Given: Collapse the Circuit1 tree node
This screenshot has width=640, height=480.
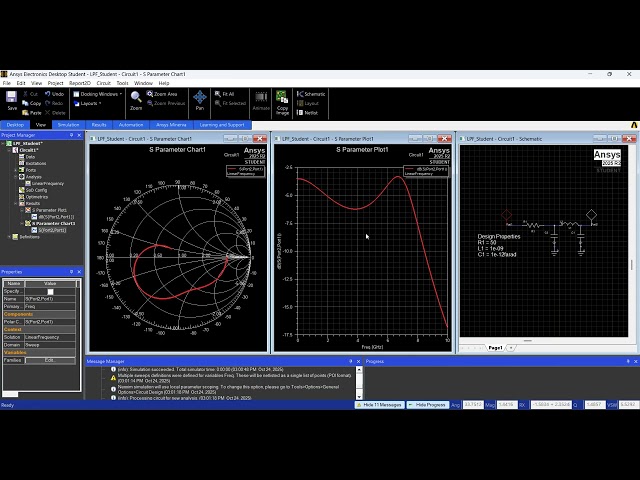Looking at the screenshot, I should (9, 150).
